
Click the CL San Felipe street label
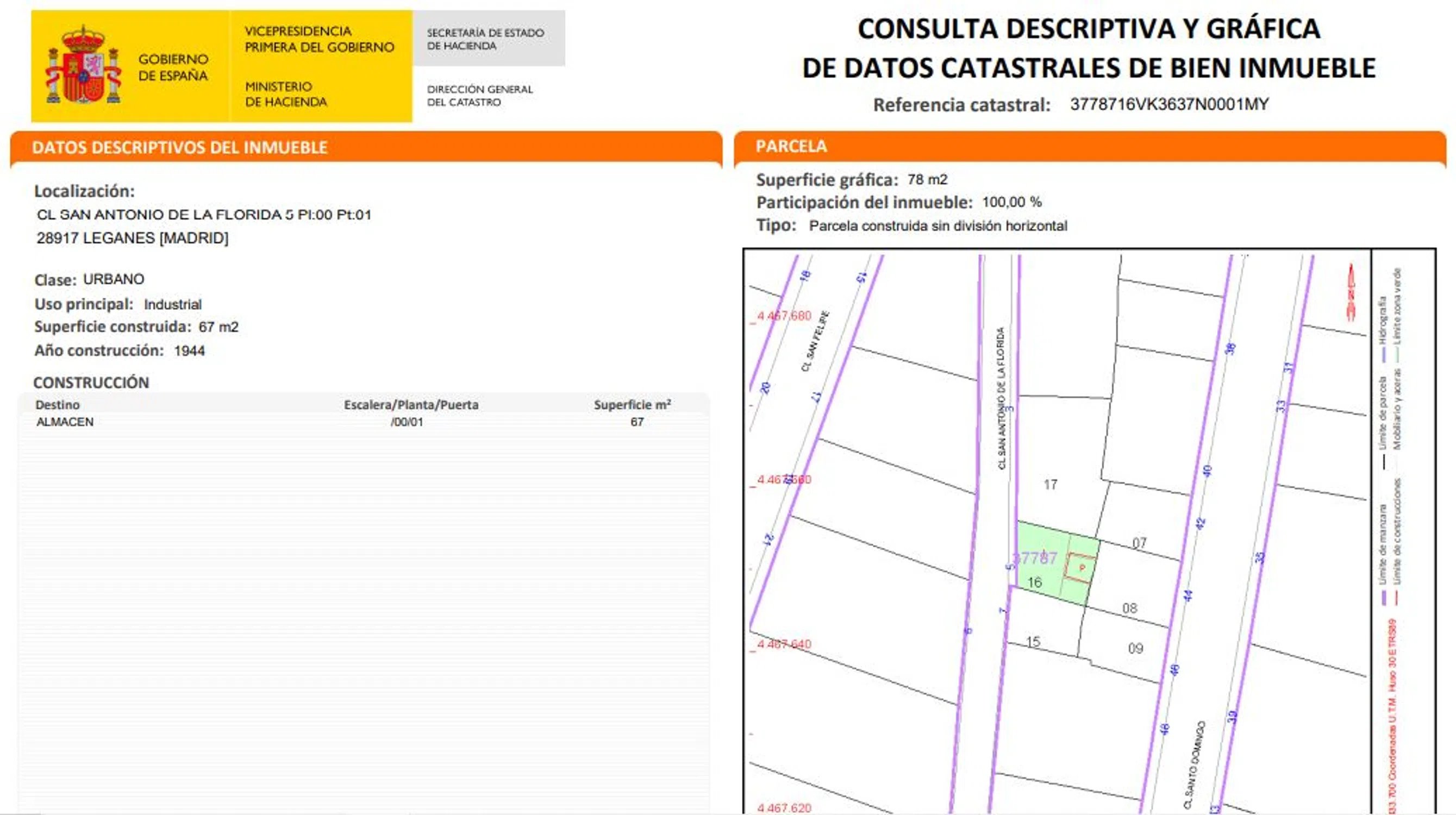(x=815, y=342)
